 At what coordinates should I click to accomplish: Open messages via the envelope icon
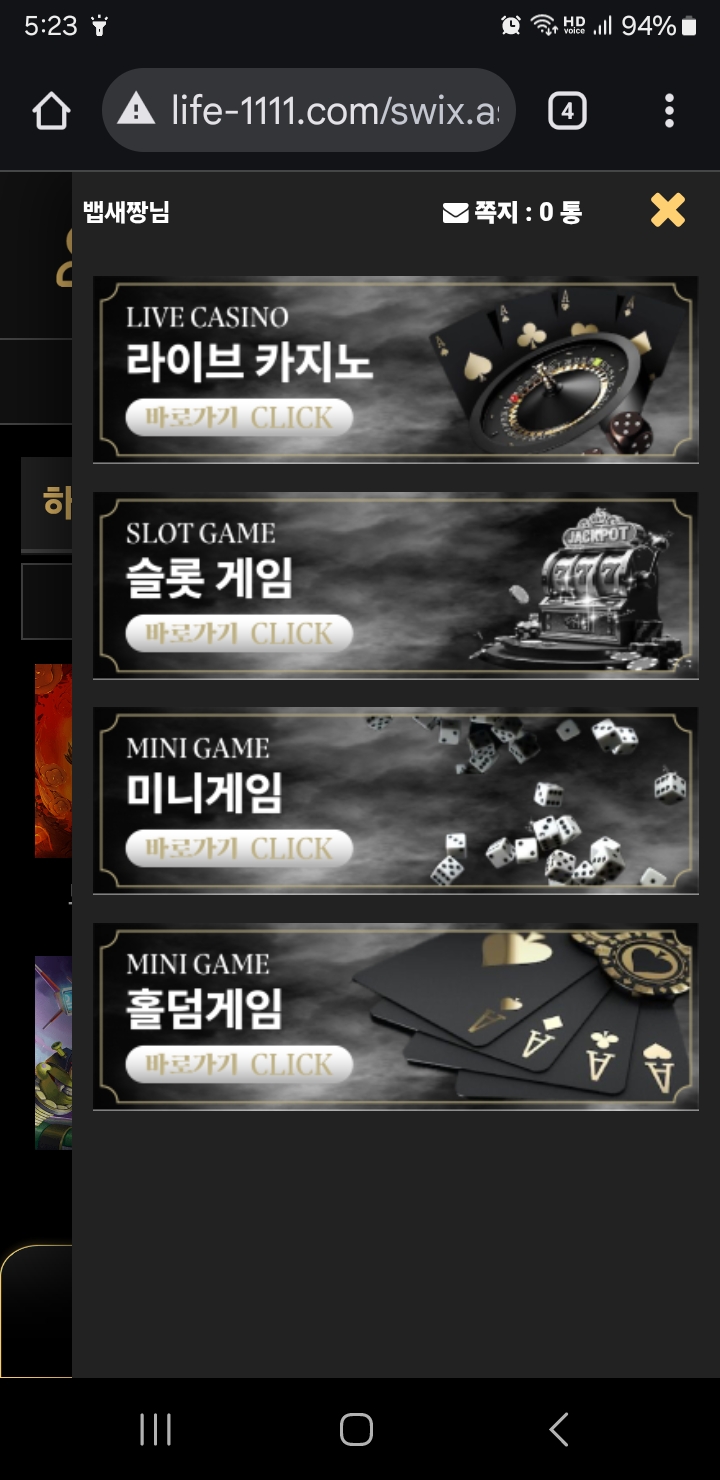click(x=455, y=213)
